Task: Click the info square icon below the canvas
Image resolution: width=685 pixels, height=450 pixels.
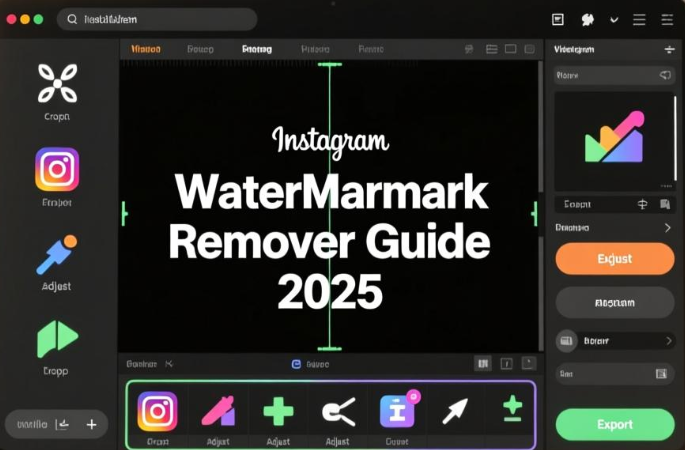Action: 506,363
